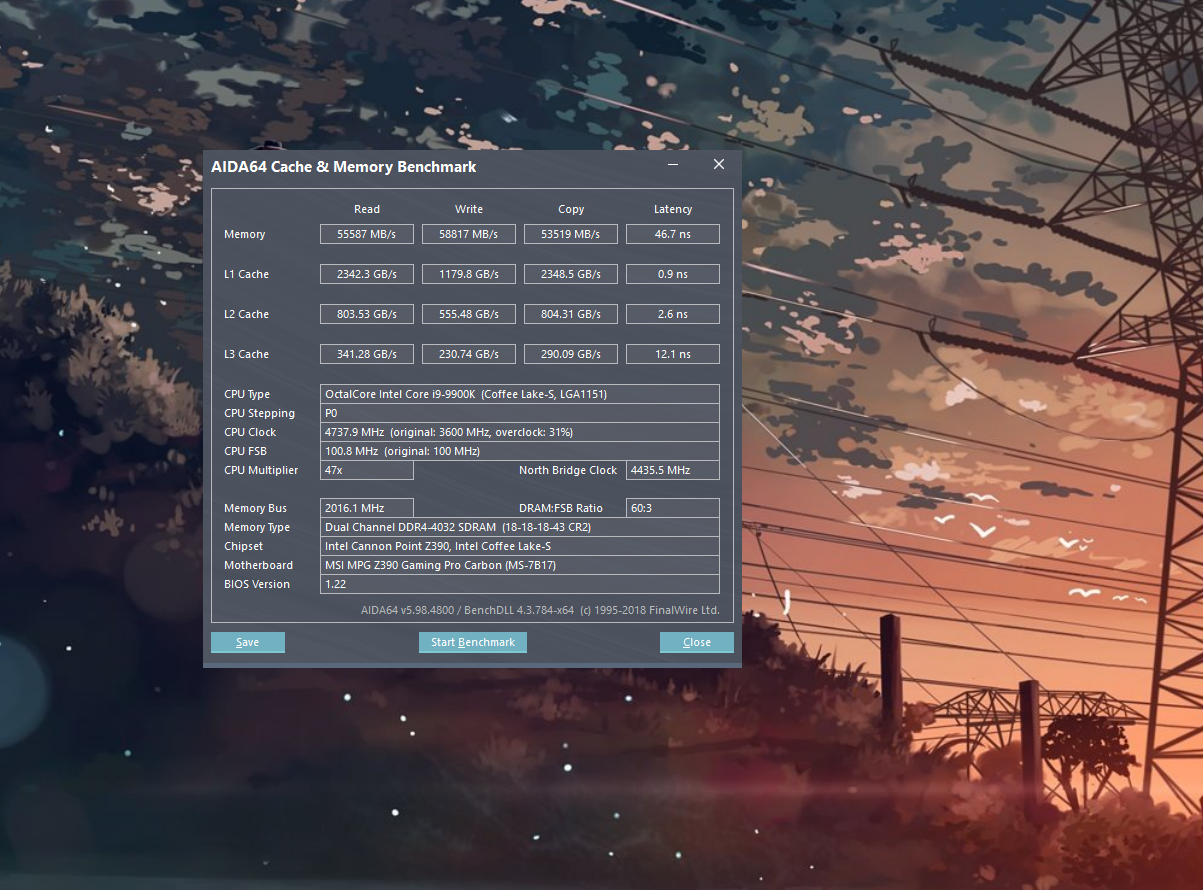Click Memory Type Dual Channel DDR4-4032 field

coord(520,527)
